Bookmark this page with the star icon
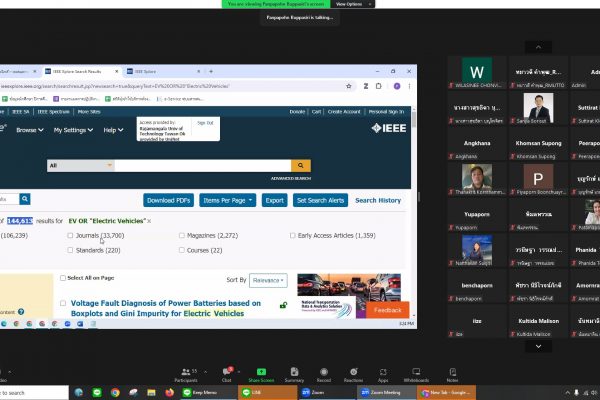600x400 pixels. click(x=349, y=86)
